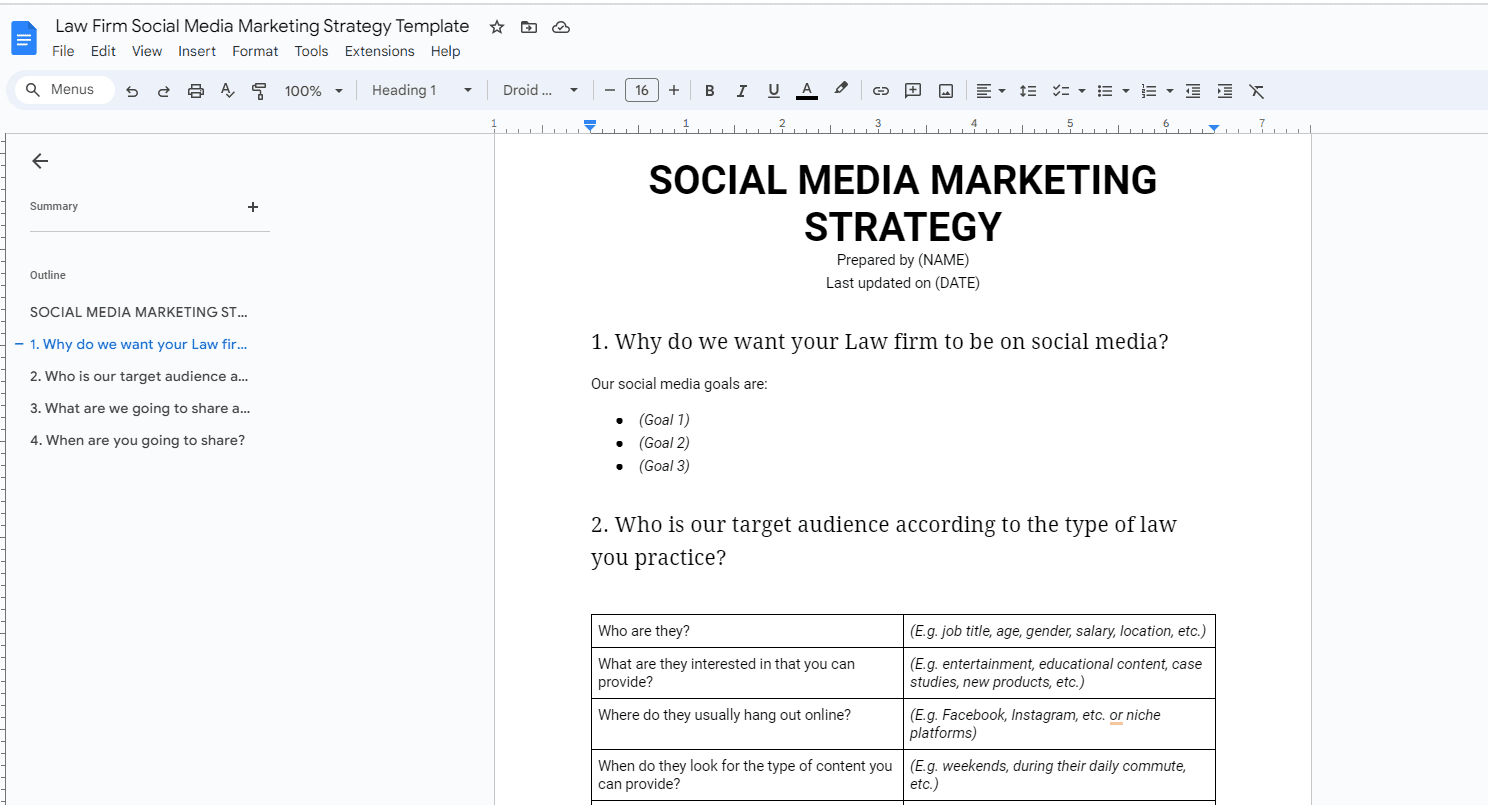Close the document outline with back arrow
The height and width of the screenshot is (805, 1488).
[x=40, y=161]
